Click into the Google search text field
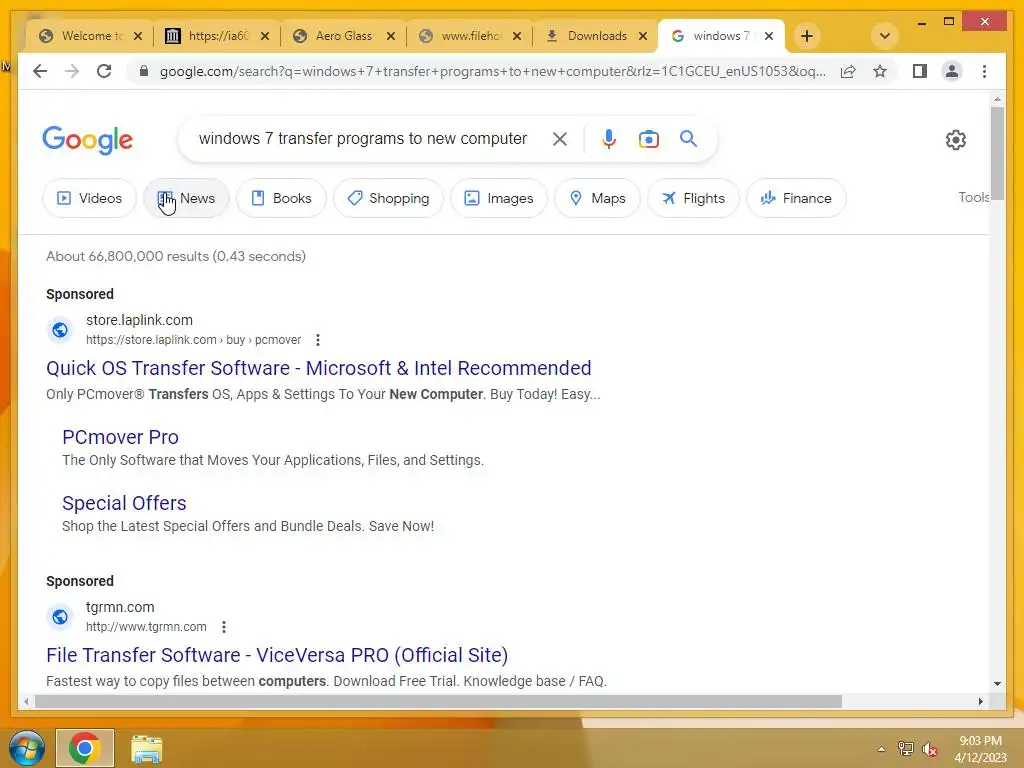Screen dimensions: 1024x768 coord(362,138)
